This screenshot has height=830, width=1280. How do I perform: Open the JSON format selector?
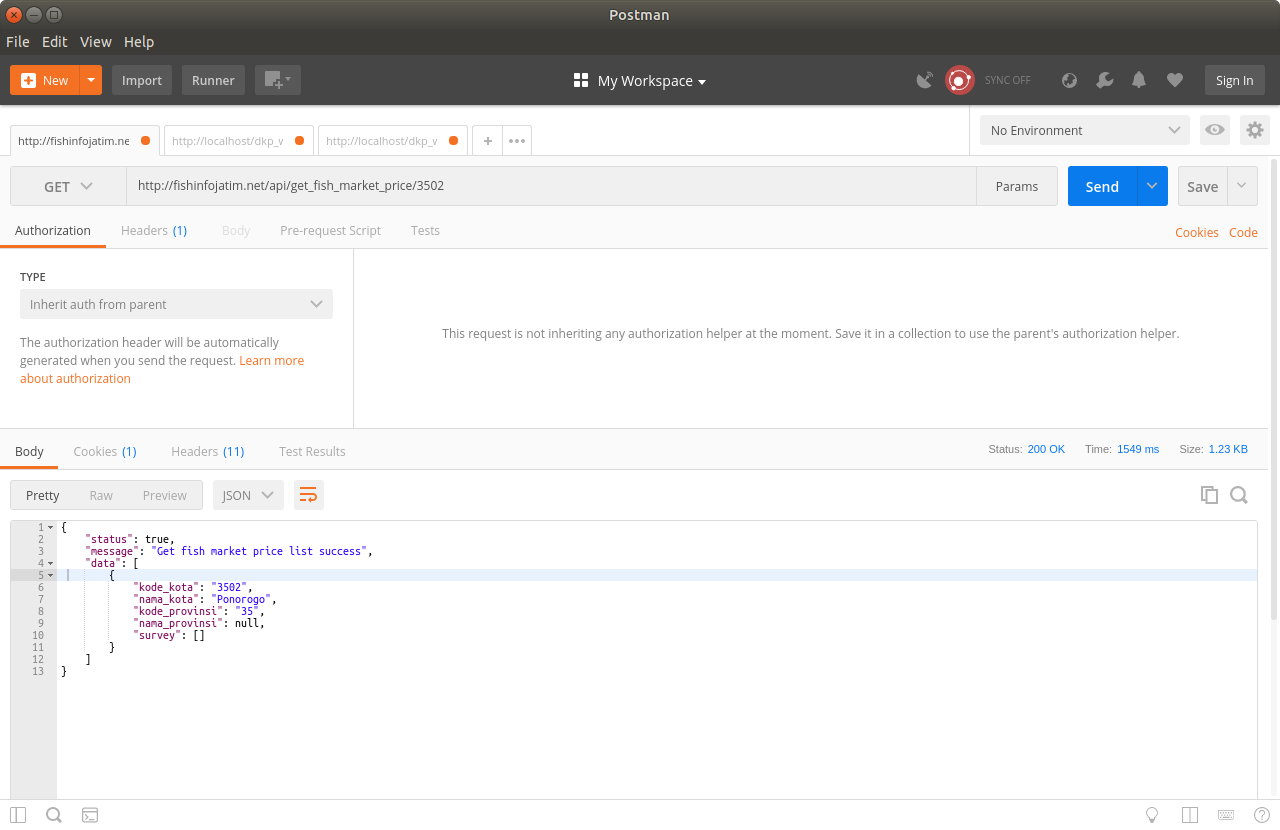248,494
